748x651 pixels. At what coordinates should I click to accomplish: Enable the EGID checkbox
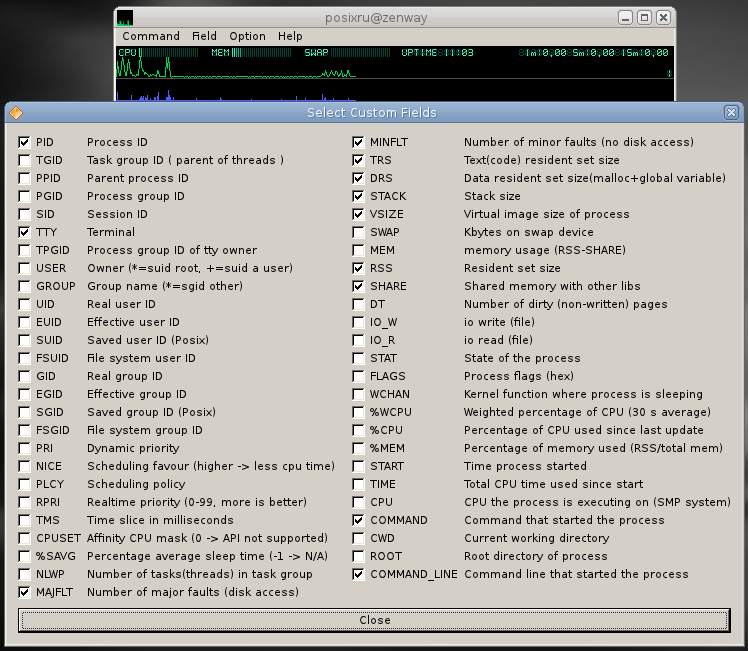click(x=24, y=394)
